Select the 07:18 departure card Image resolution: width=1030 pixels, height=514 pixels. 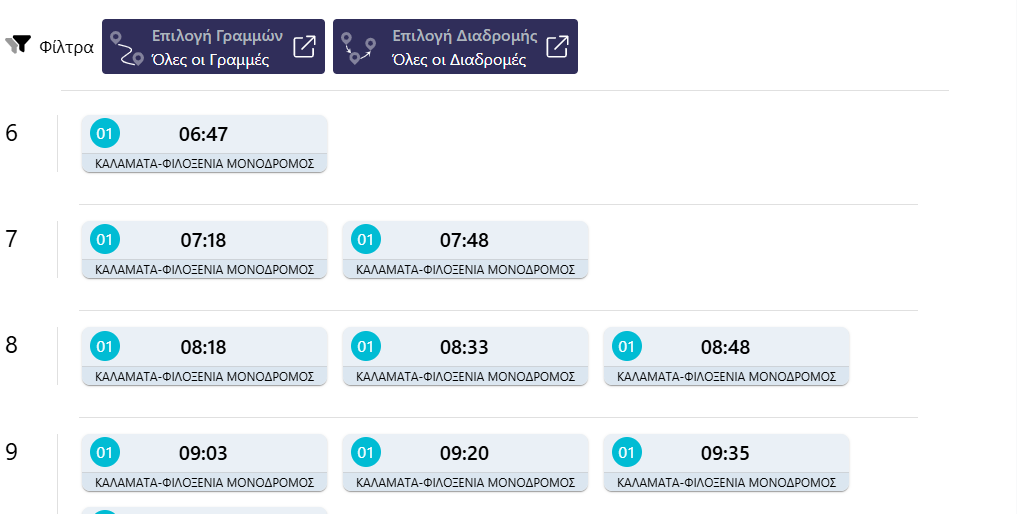[204, 250]
